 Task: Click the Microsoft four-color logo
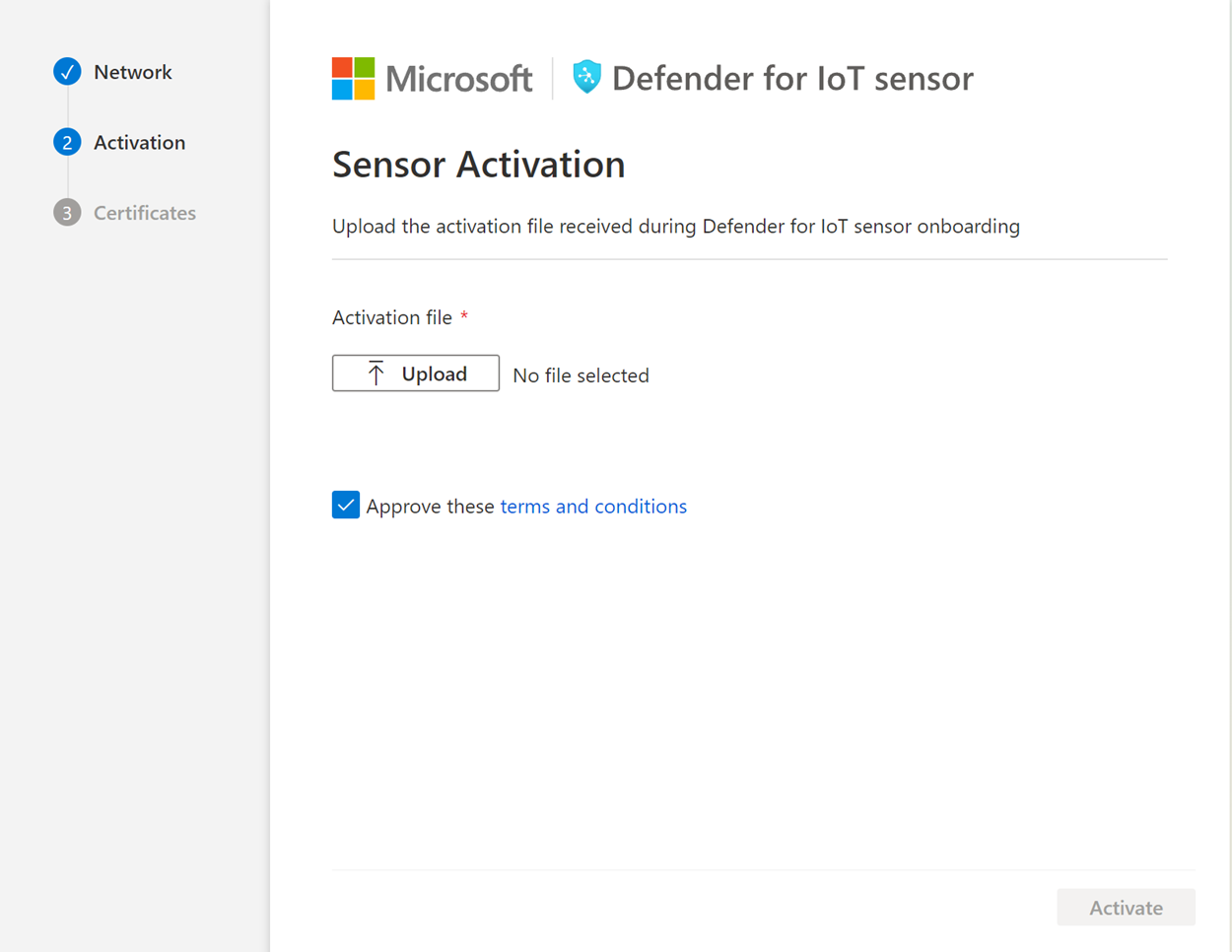pyautogui.click(x=353, y=78)
